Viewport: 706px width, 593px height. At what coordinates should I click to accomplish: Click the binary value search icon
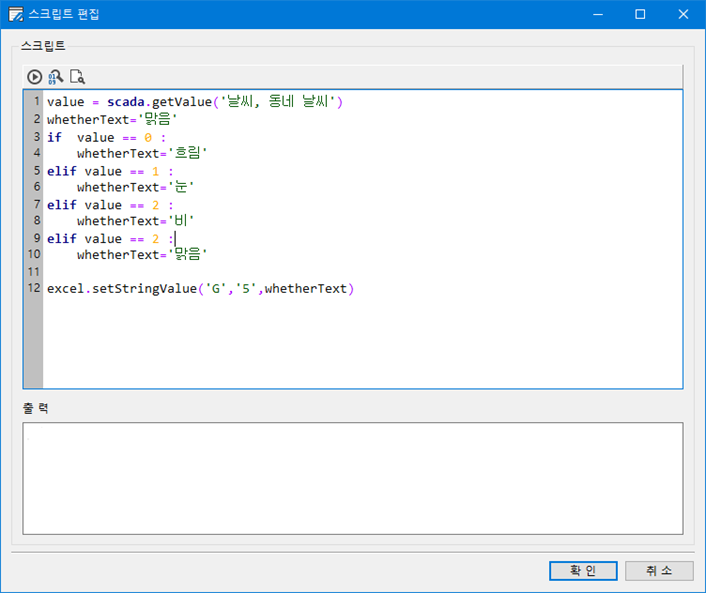[56, 76]
